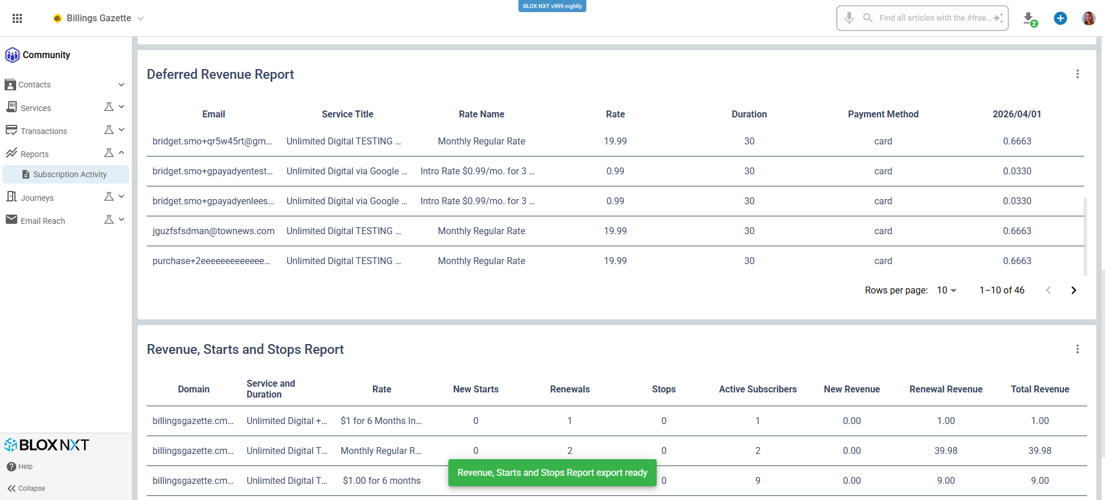The width and height of the screenshot is (1105, 500).
Task: Open the user profile avatar
Action: 1088,18
